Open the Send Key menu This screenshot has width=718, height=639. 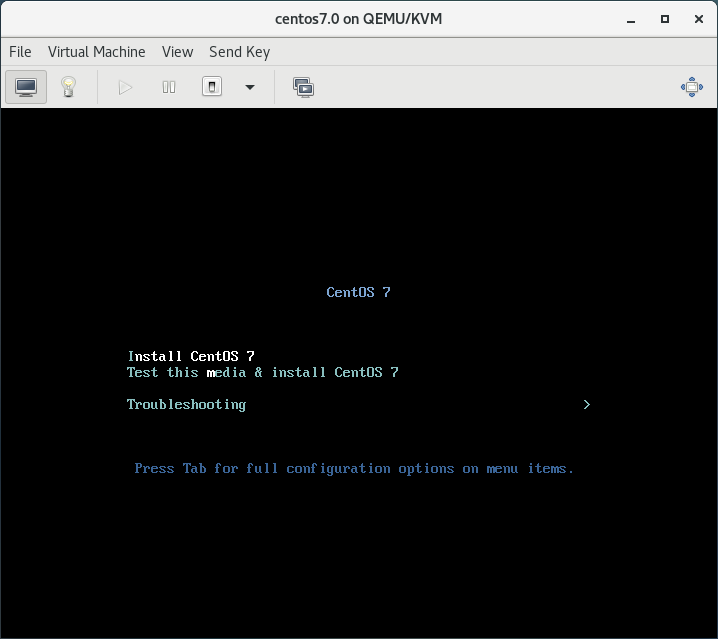coord(239,52)
